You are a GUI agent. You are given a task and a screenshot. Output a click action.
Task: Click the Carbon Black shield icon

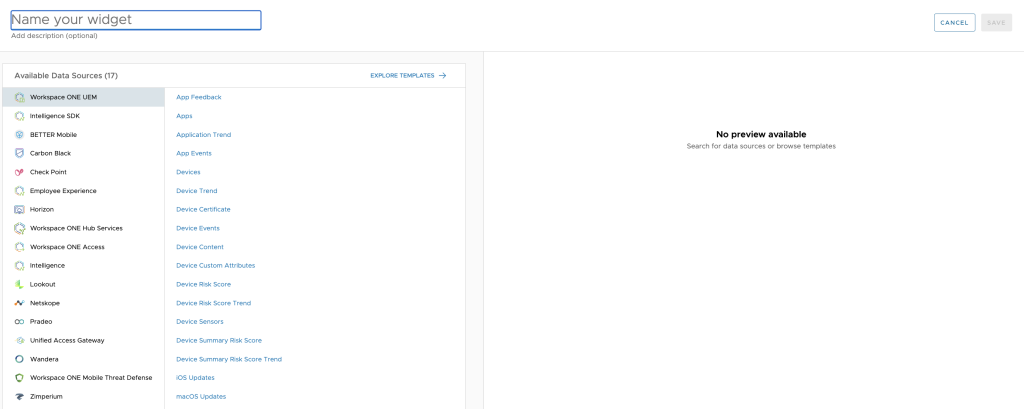tap(20, 154)
